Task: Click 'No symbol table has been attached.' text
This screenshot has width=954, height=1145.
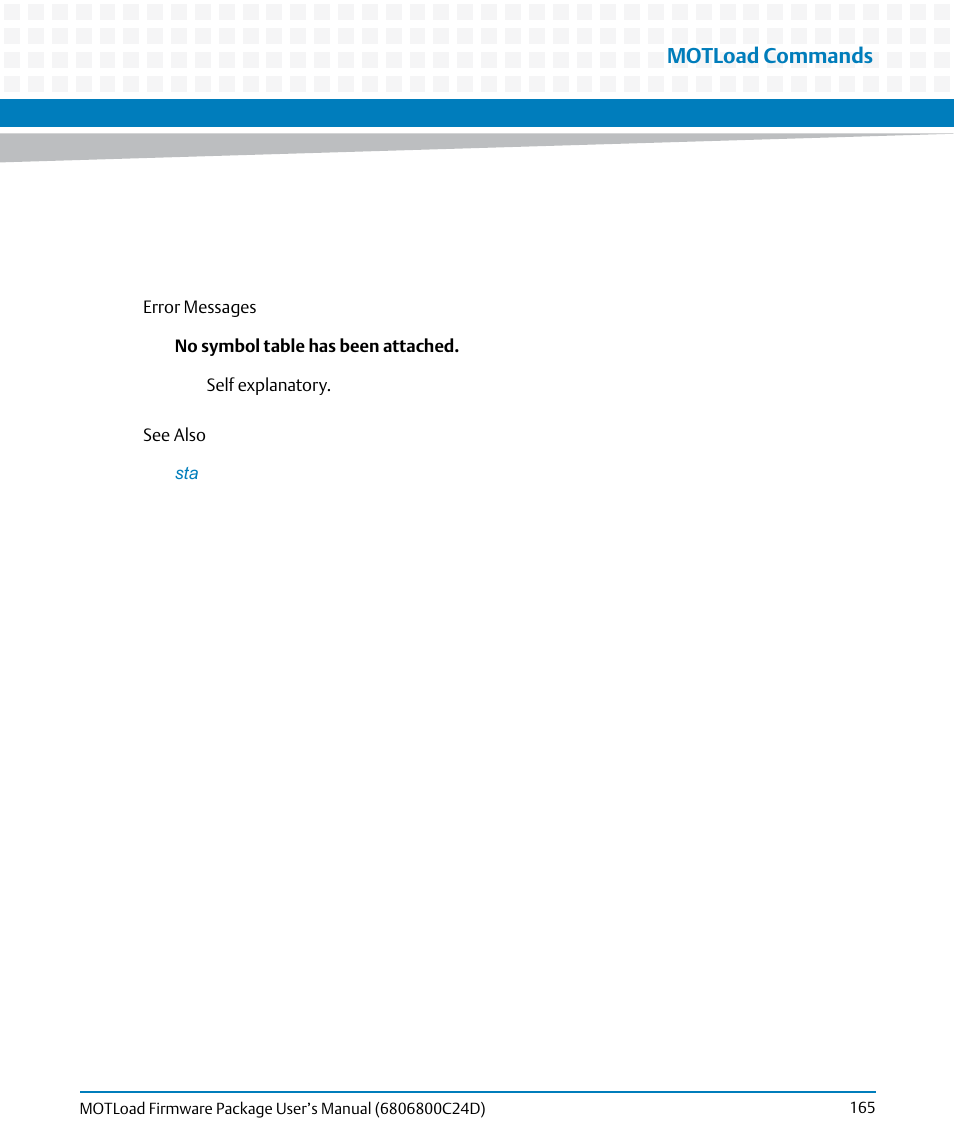Action: click(x=316, y=346)
